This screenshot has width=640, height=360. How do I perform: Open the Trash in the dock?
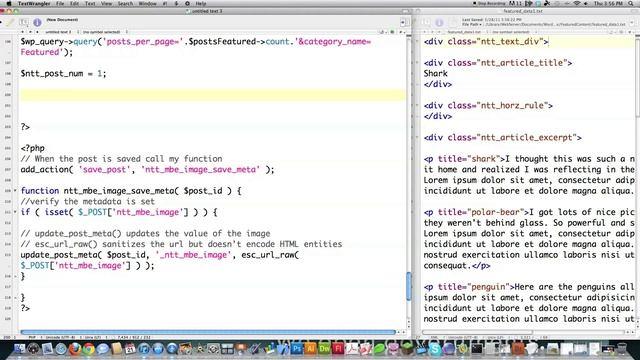click(622, 349)
